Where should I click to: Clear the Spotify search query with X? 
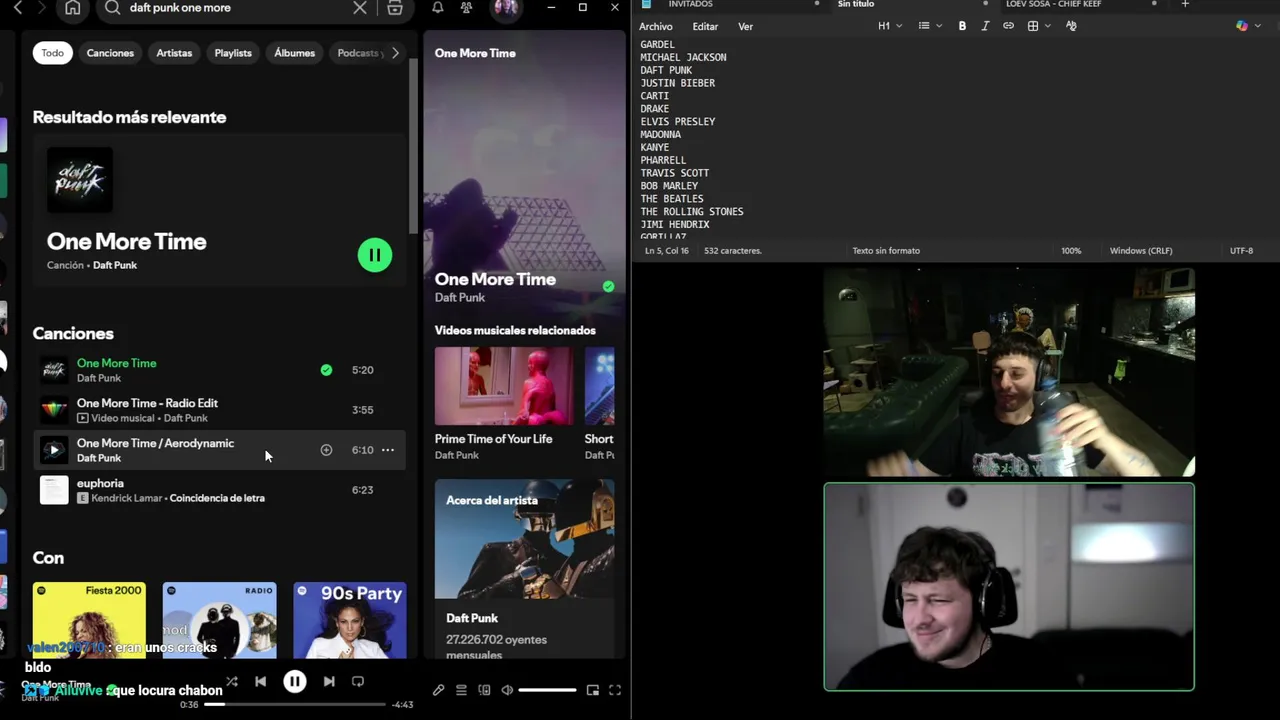coord(360,8)
